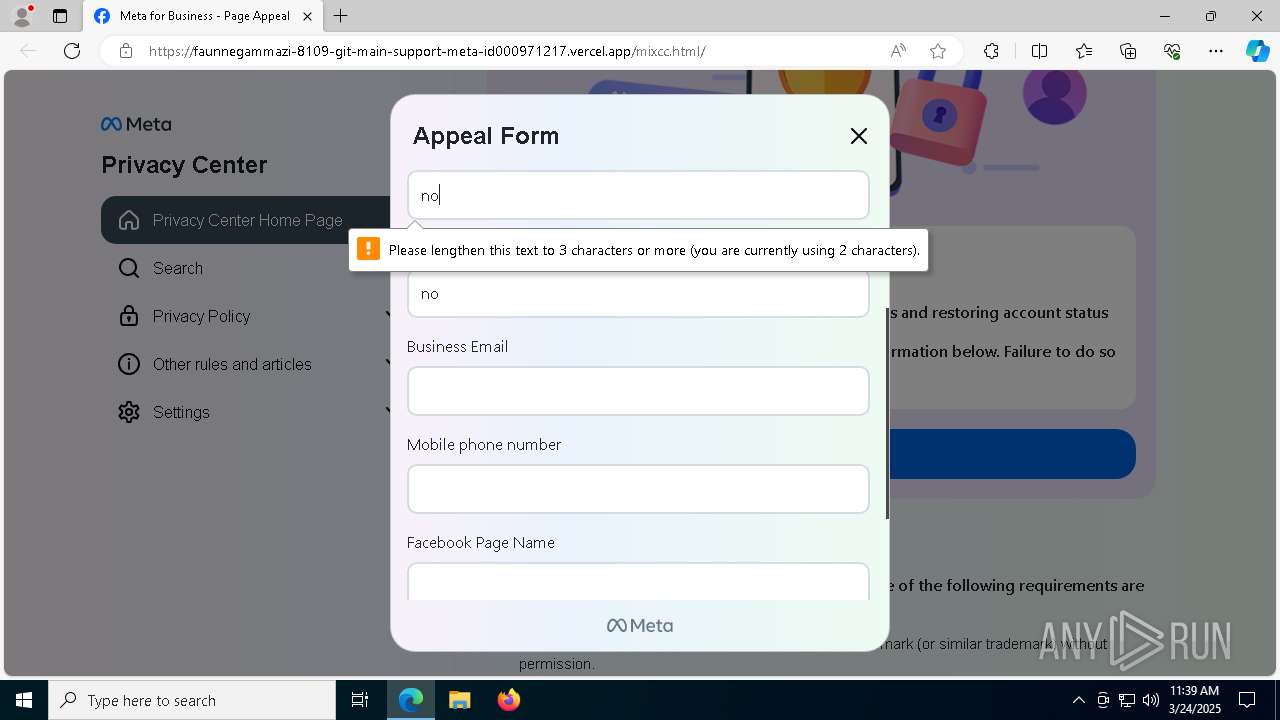Click the Meta logo in dialog footer
The width and height of the screenshot is (1280, 720).
[x=640, y=626]
